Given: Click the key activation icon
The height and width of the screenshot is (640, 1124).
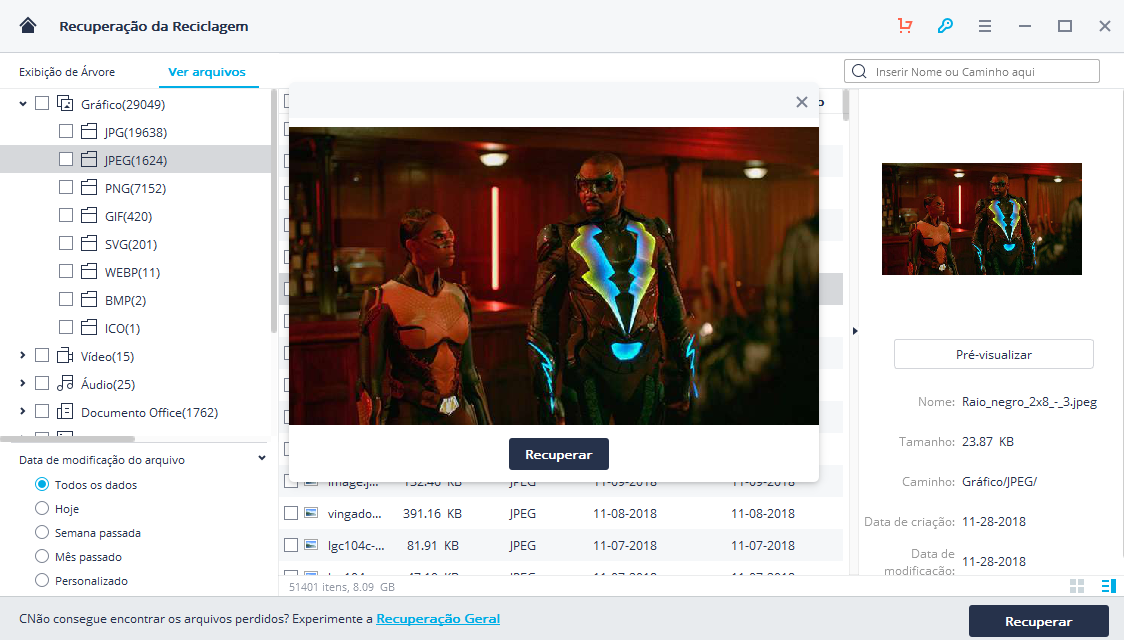Looking at the screenshot, I should pyautogui.click(x=945, y=26).
